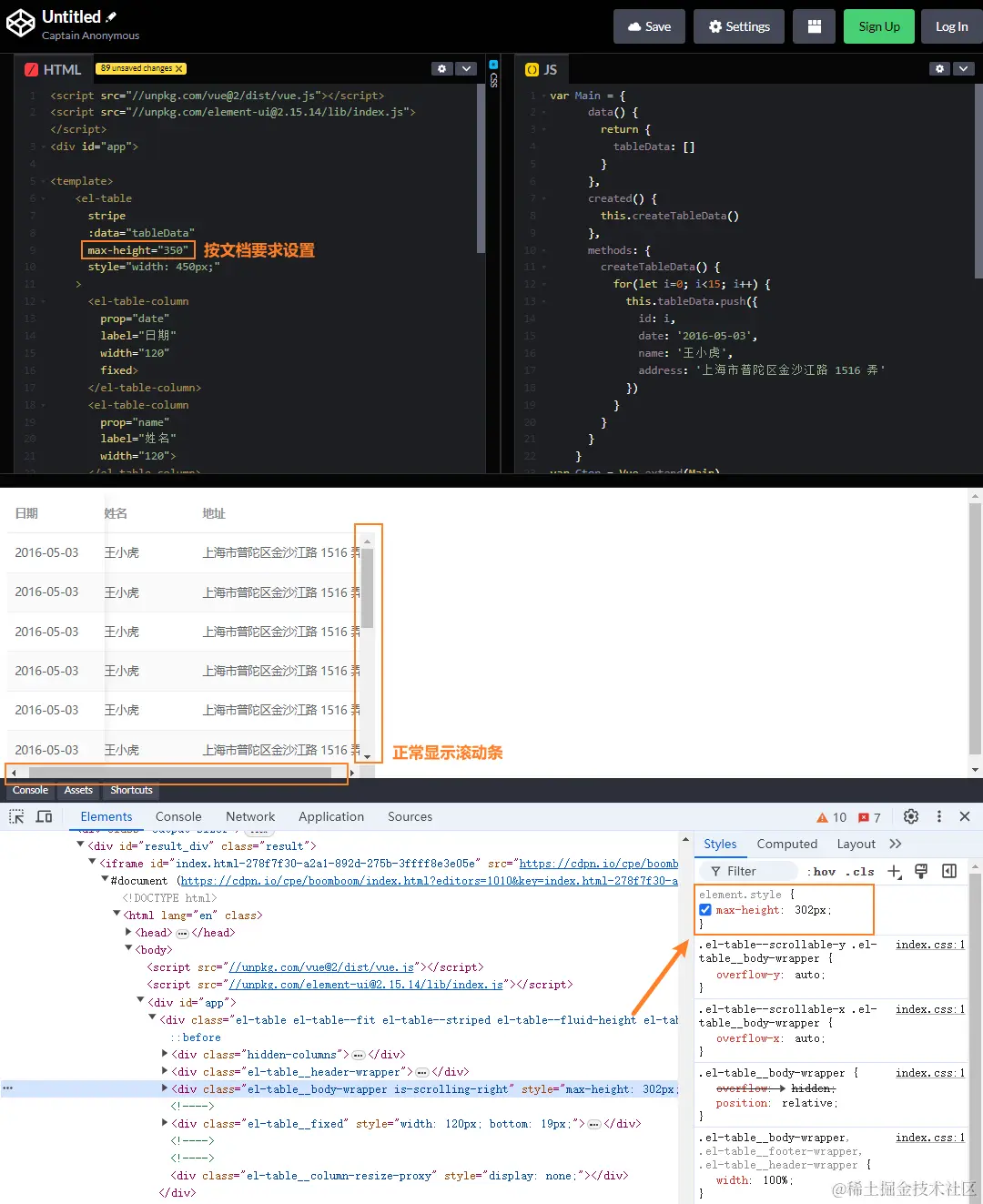
Task: Expand the collapsed CSS editor panel
Action: pyautogui.click(x=493, y=73)
